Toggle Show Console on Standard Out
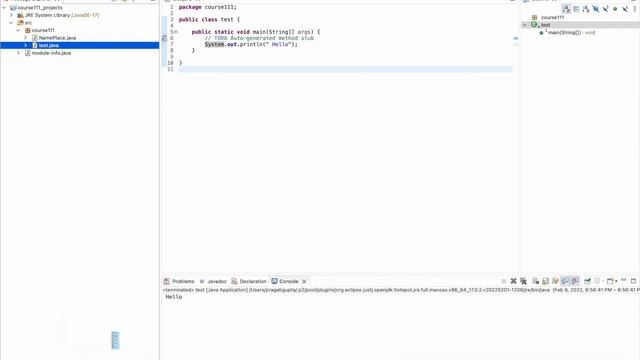 tap(565, 281)
